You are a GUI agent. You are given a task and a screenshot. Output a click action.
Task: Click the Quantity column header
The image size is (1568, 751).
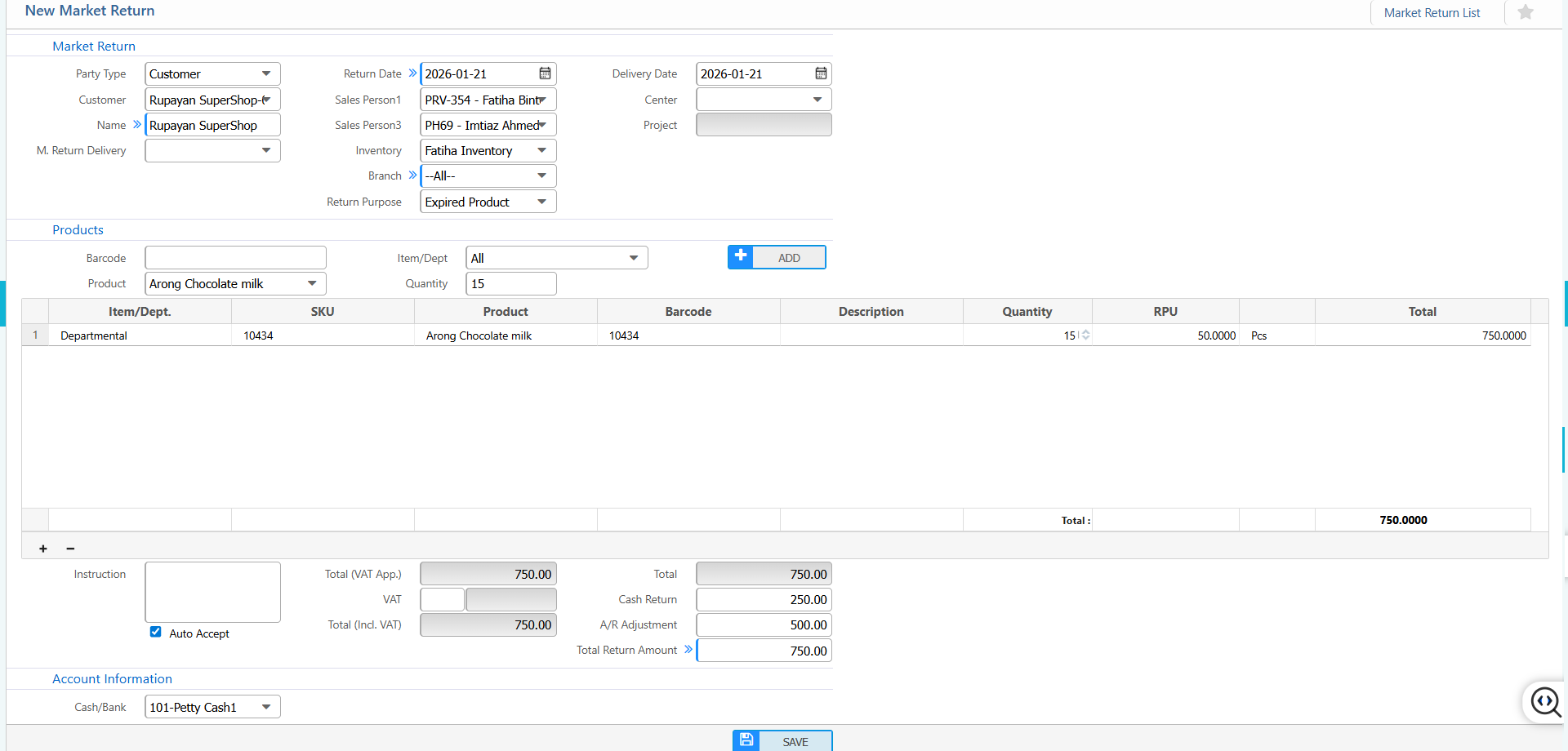(x=1027, y=312)
